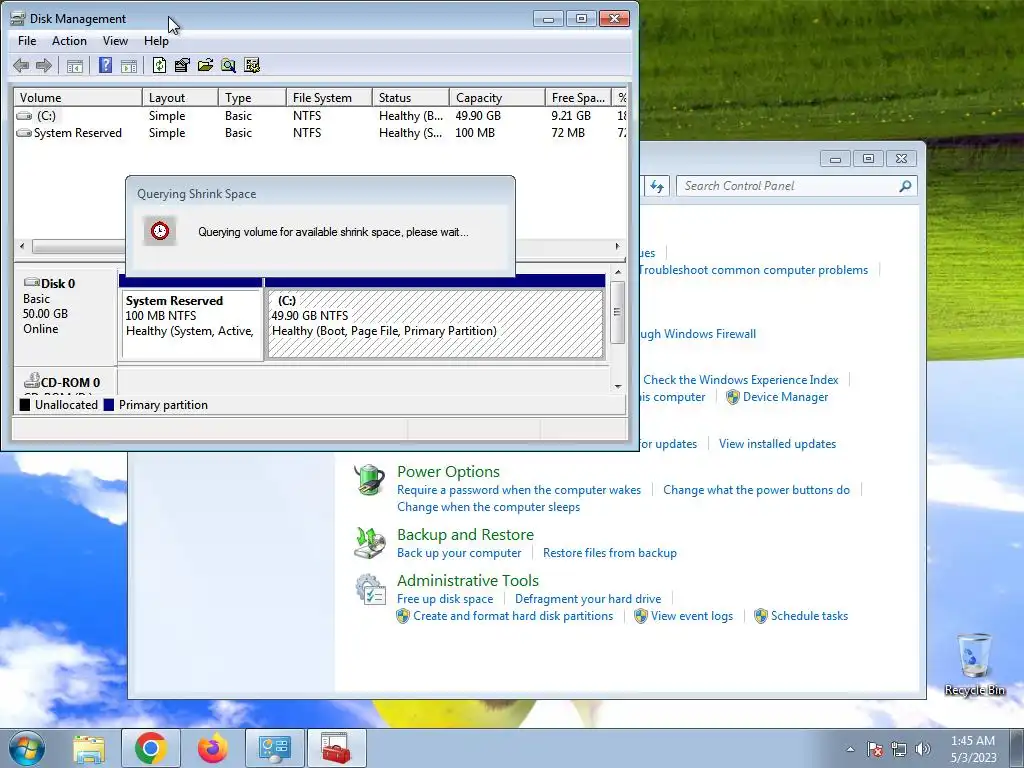Open the View menu
The width and height of the screenshot is (1024, 768).
tap(115, 40)
